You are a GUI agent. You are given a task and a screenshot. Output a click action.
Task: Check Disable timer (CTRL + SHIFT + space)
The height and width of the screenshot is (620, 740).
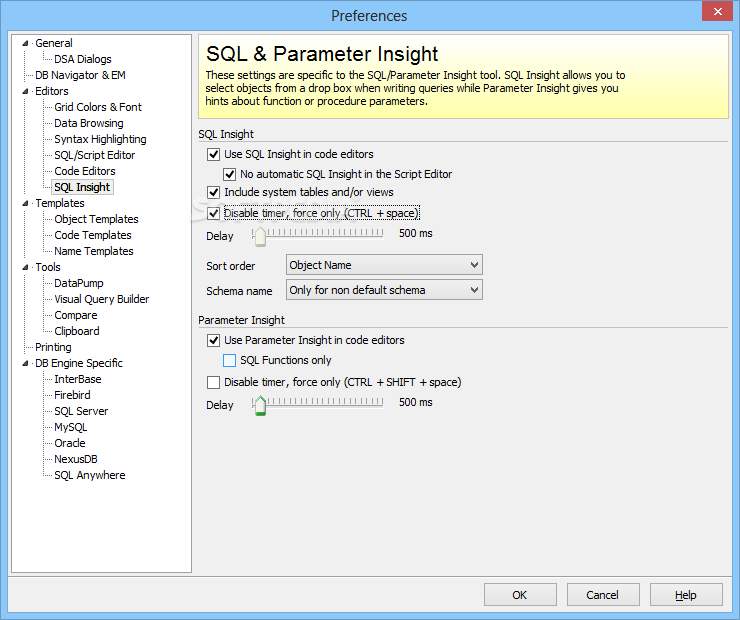[x=213, y=382]
